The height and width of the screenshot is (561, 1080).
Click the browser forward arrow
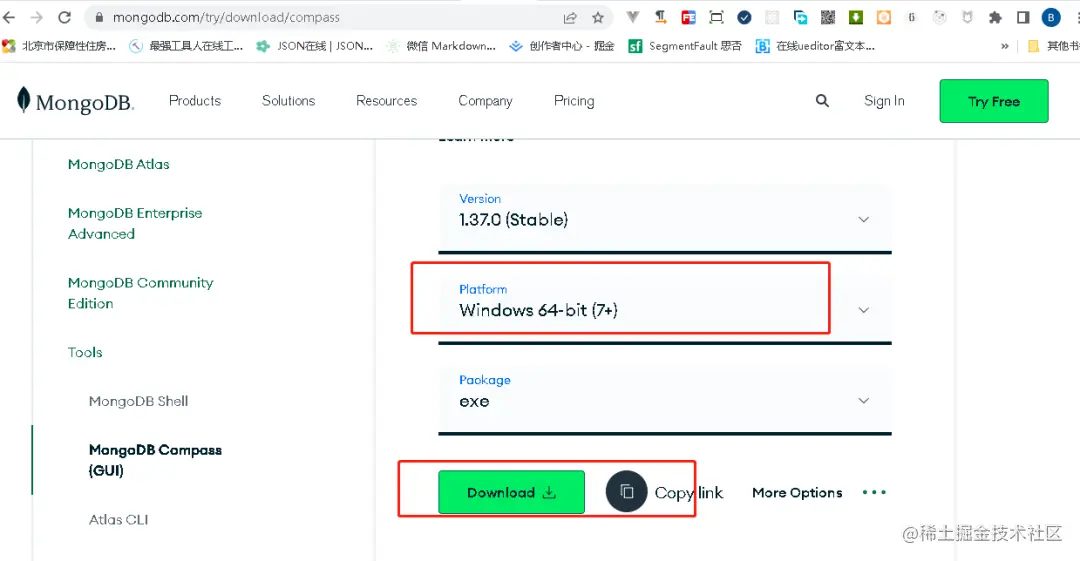[x=37, y=17]
